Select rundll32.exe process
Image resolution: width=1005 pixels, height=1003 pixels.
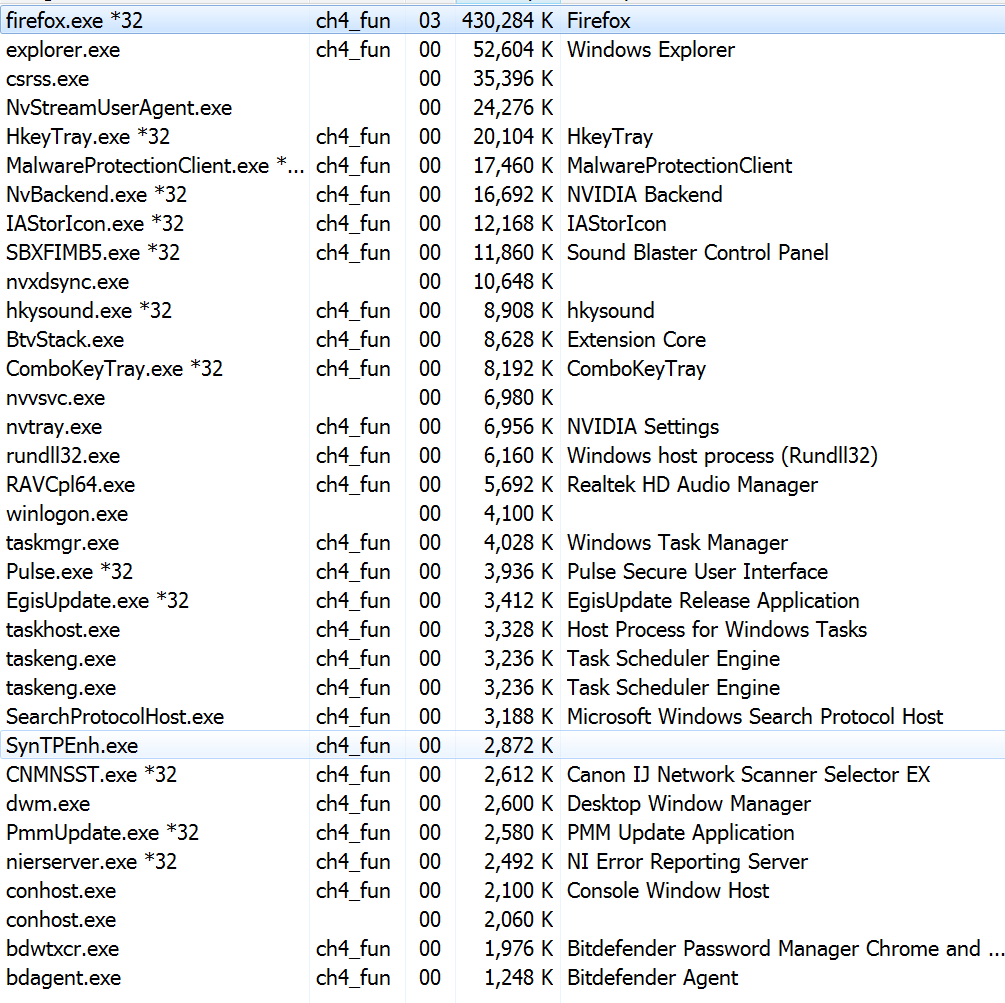point(63,456)
